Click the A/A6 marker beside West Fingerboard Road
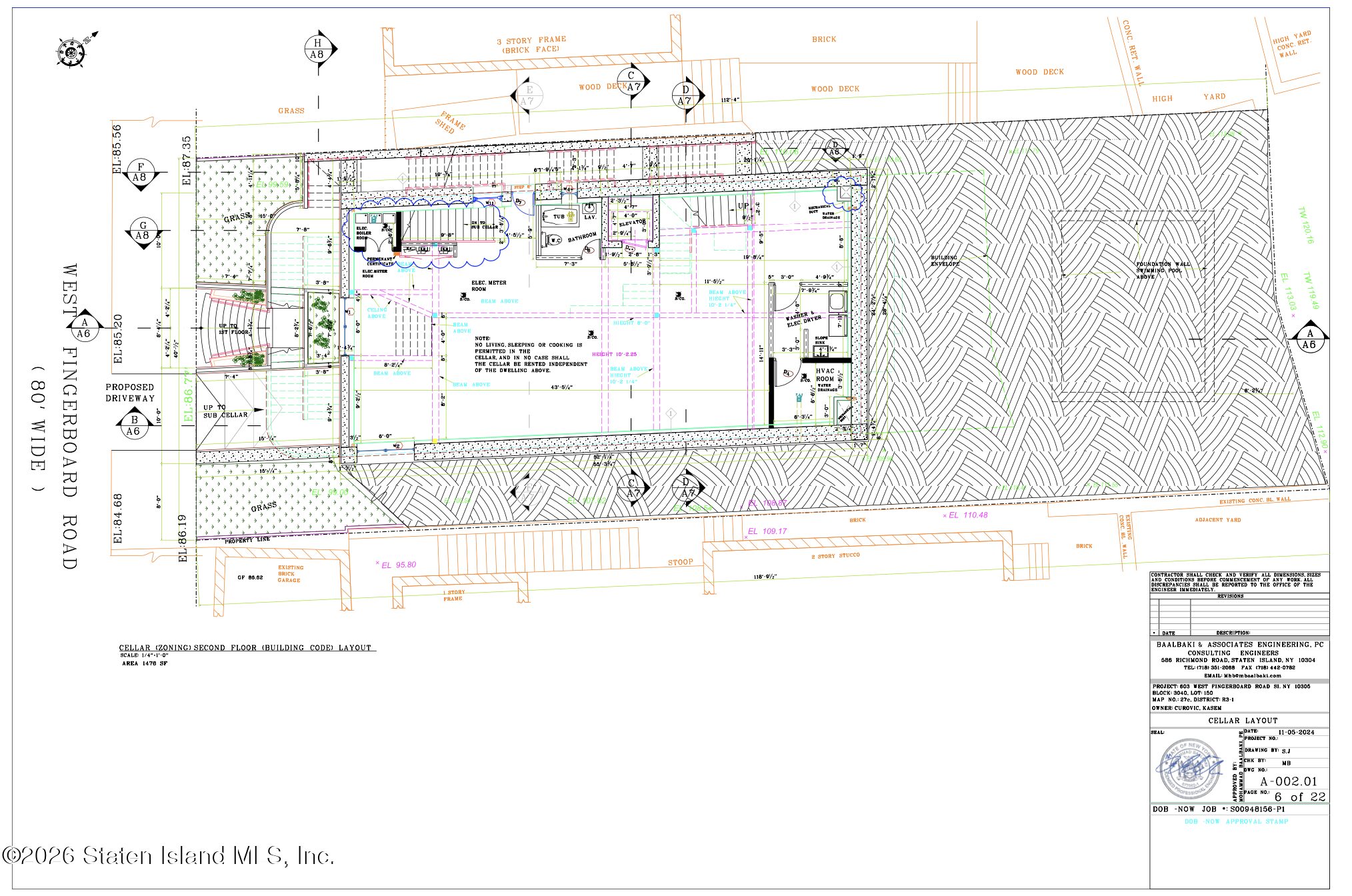Screen dimensions: 1352x896 click(83, 328)
